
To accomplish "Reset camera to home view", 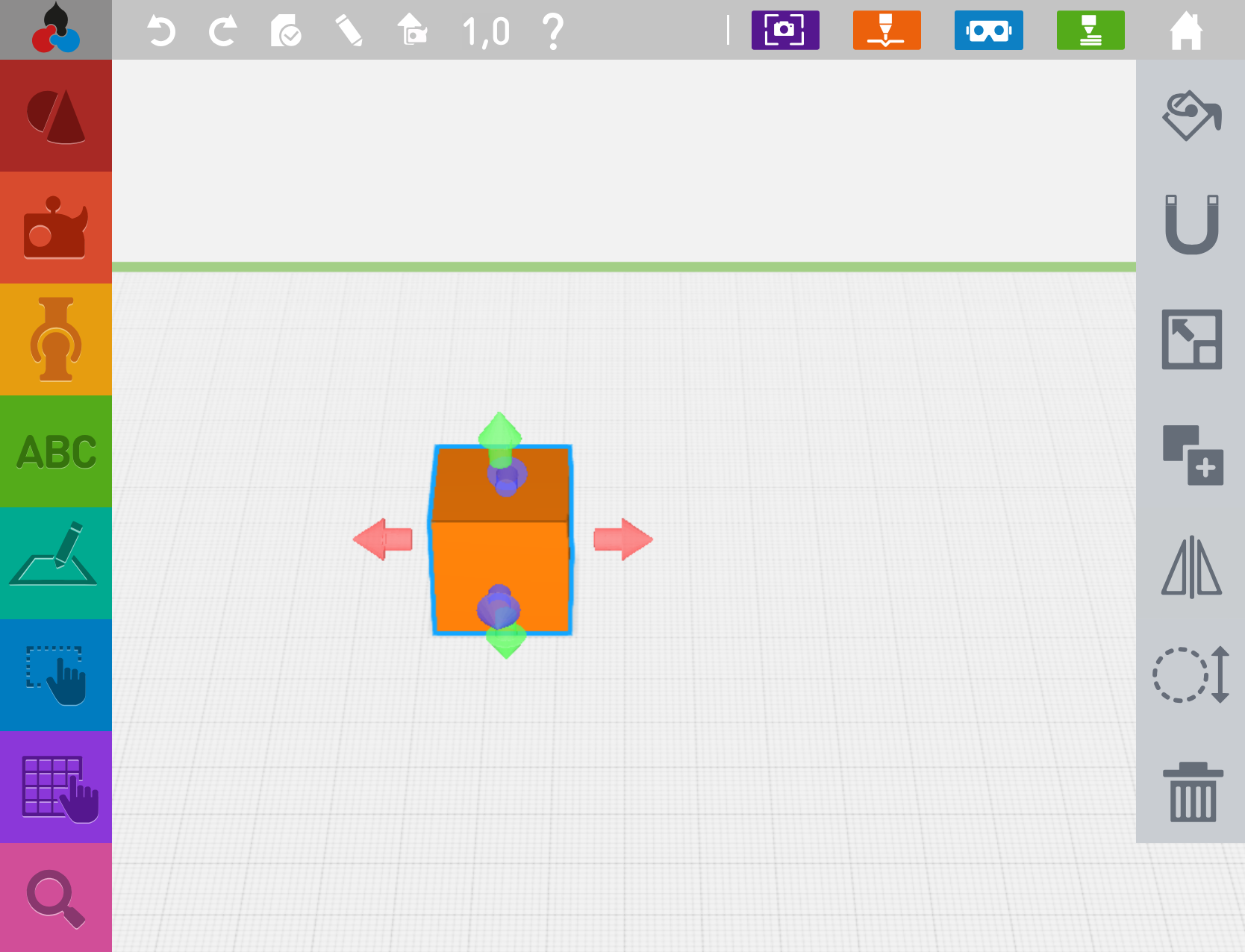I will [x=412, y=30].
